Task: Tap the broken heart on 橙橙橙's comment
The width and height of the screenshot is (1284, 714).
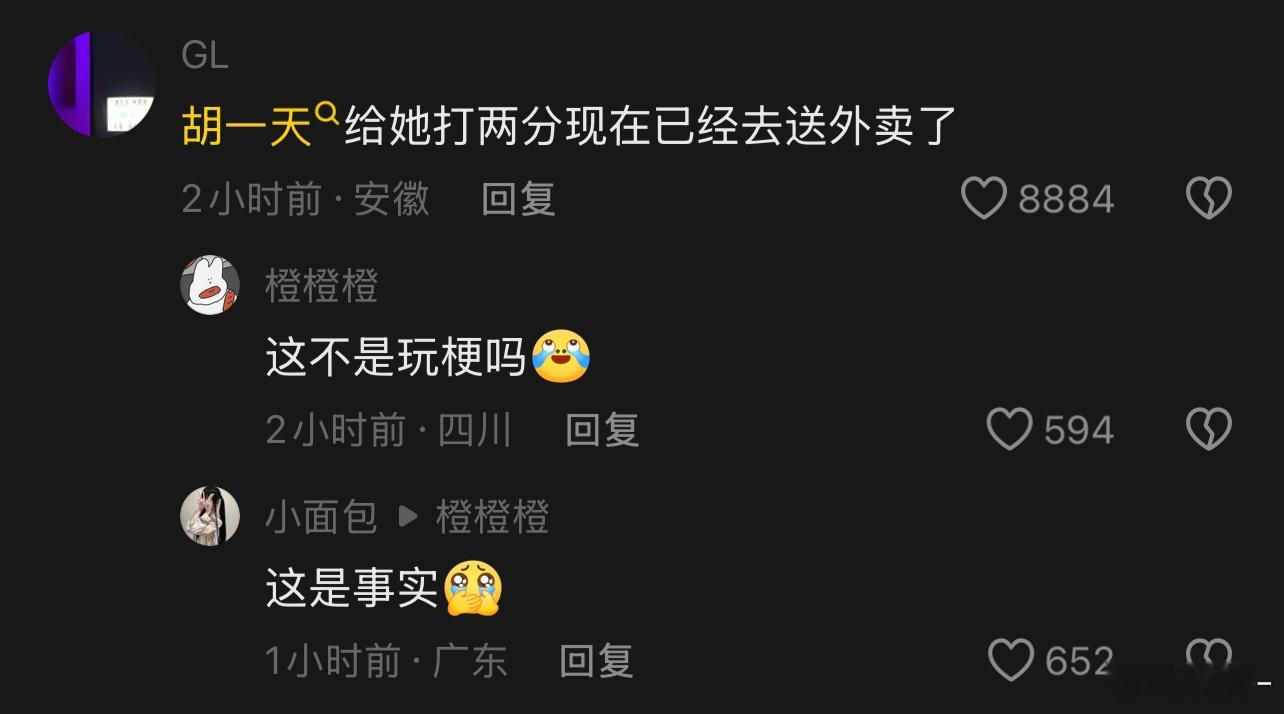Action: (x=1208, y=429)
